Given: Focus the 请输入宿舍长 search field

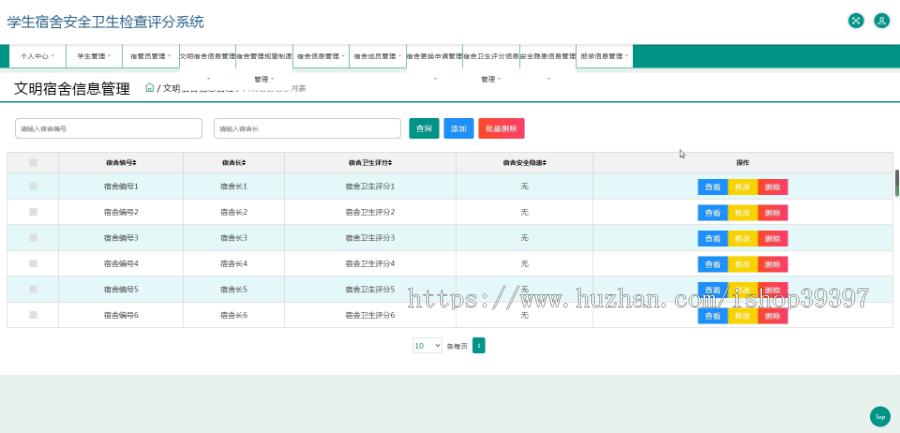Looking at the screenshot, I should click(307, 129).
